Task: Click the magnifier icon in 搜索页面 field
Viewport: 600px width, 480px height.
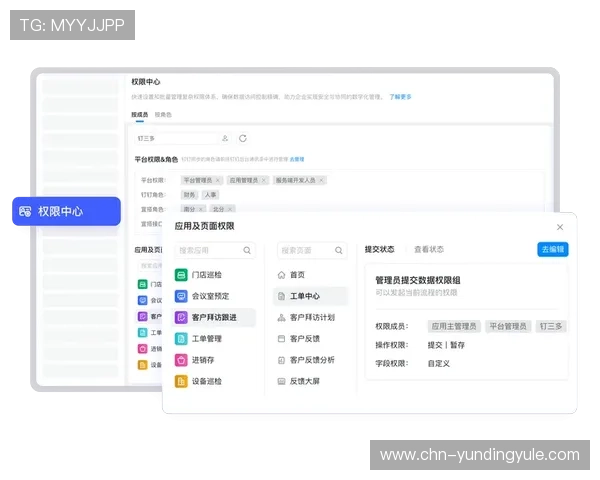Action: coord(339,250)
